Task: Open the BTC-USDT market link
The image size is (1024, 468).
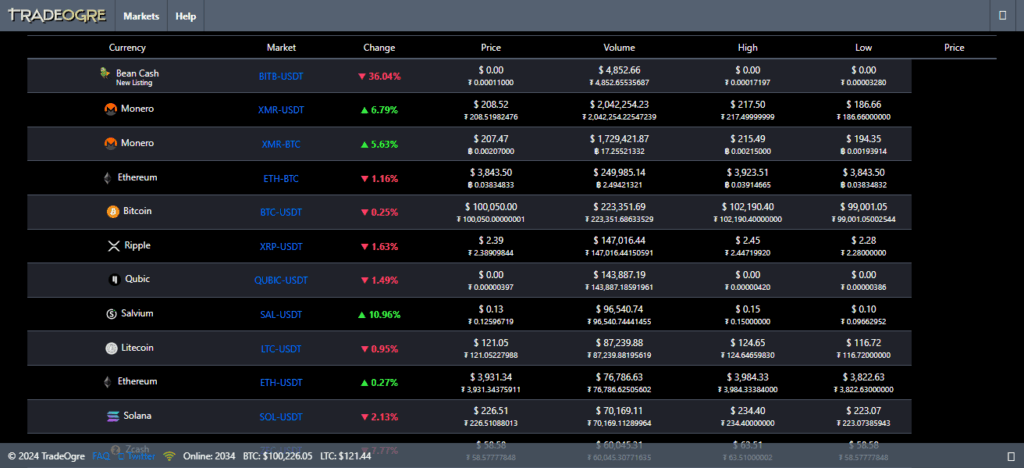Action: pos(281,212)
